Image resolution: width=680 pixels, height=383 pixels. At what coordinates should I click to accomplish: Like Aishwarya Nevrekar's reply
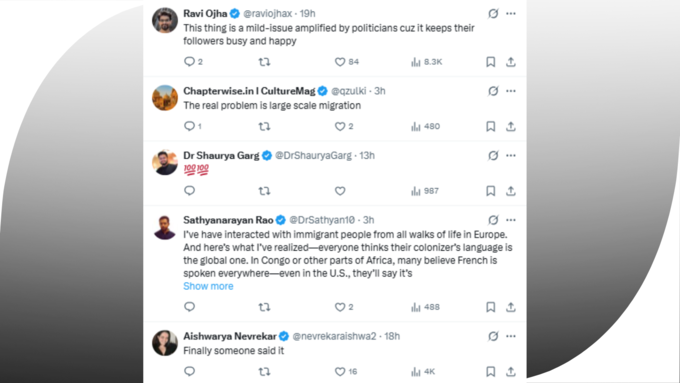coord(340,372)
